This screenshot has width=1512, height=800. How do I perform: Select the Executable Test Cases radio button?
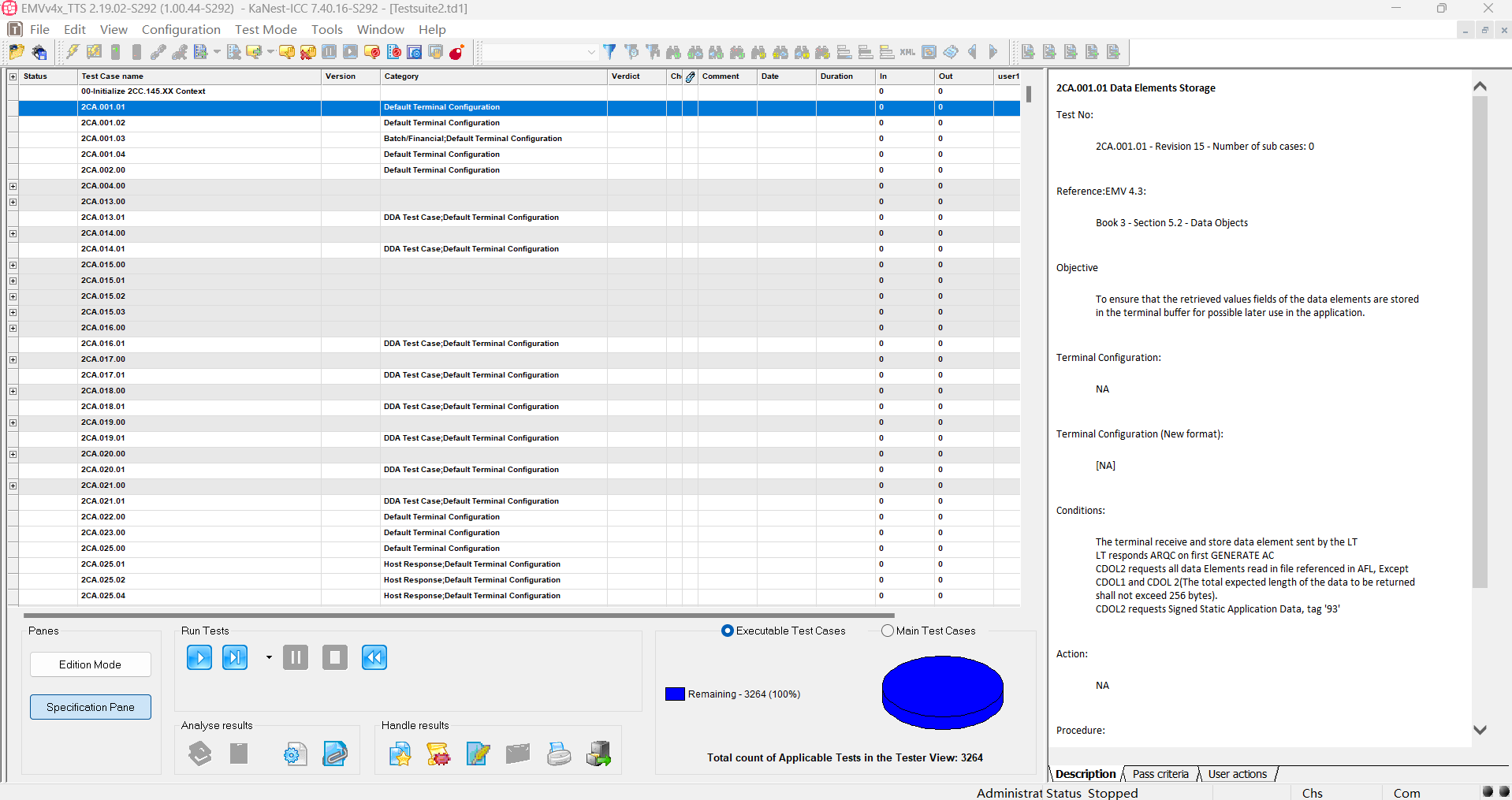coord(728,631)
